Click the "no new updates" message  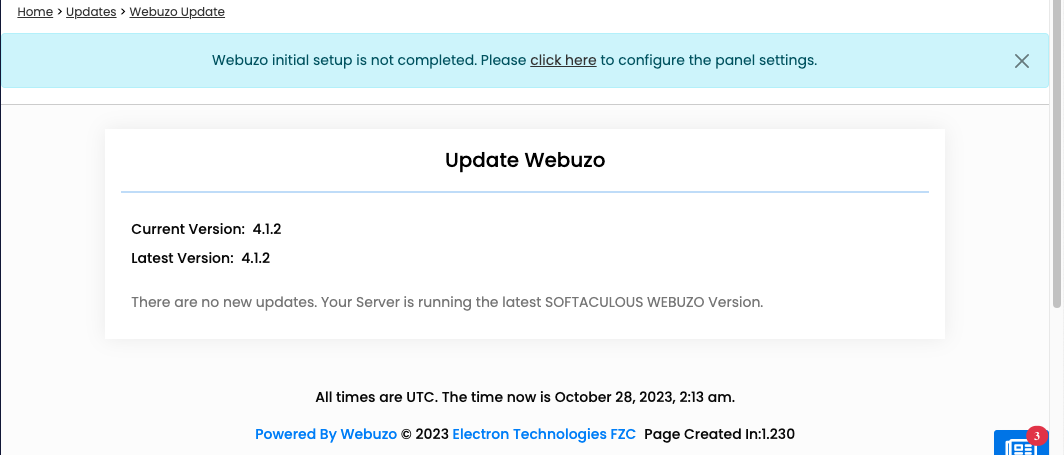(447, 301)
